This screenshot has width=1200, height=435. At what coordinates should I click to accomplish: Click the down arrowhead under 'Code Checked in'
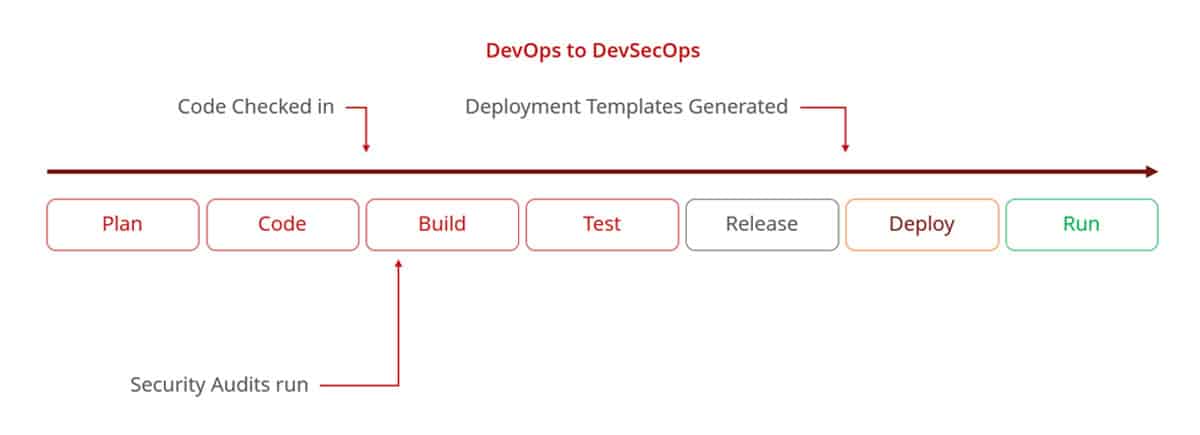(366, 147)
